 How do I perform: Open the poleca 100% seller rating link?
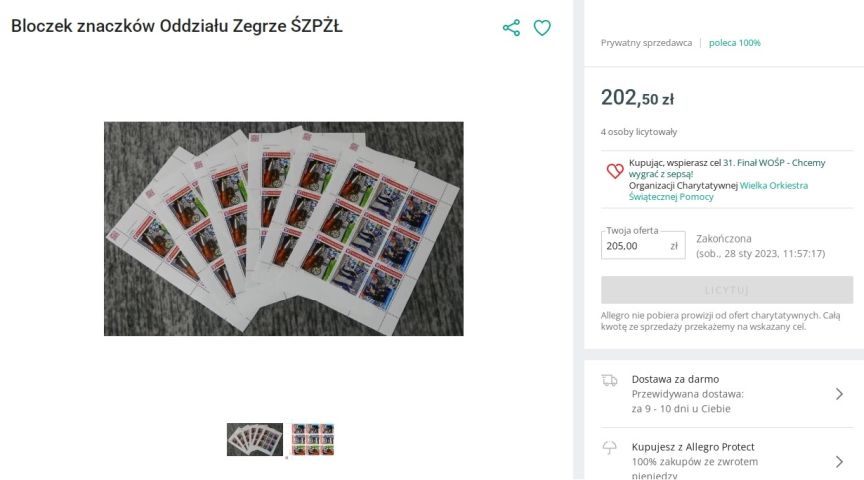pyautogui.click(x=735, y=42)
